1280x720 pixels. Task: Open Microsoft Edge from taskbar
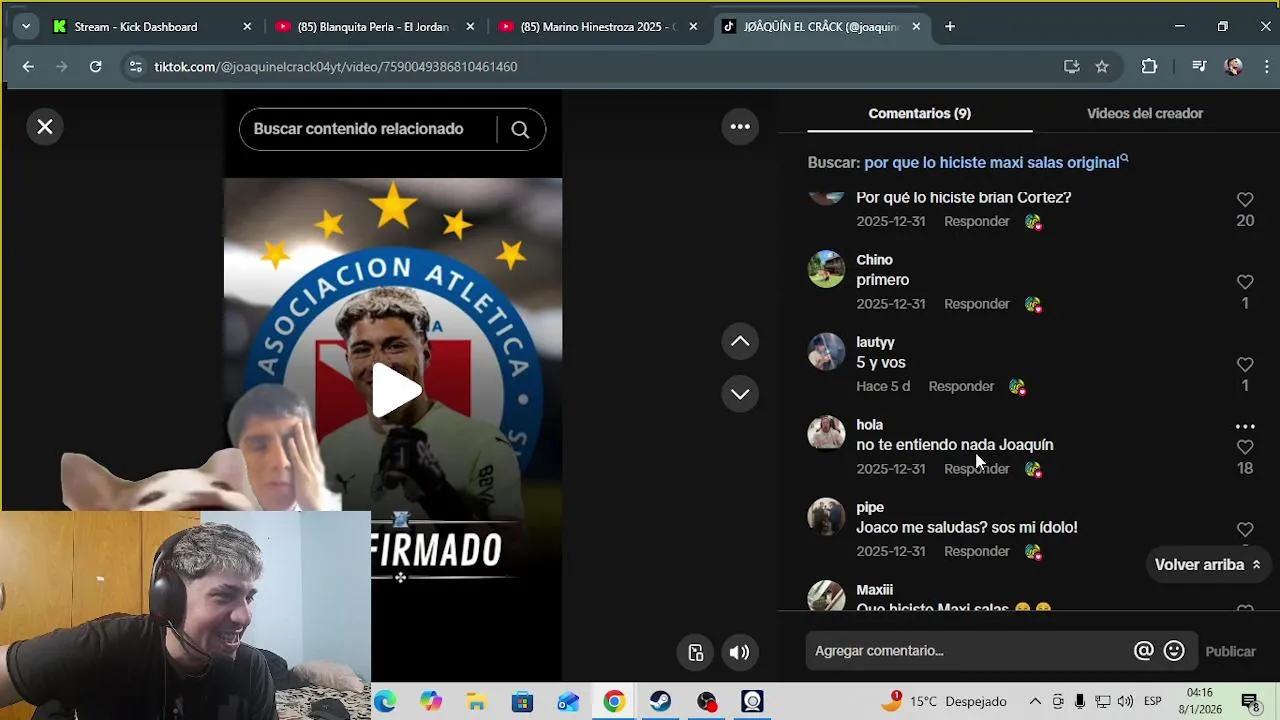click(385, 702)
